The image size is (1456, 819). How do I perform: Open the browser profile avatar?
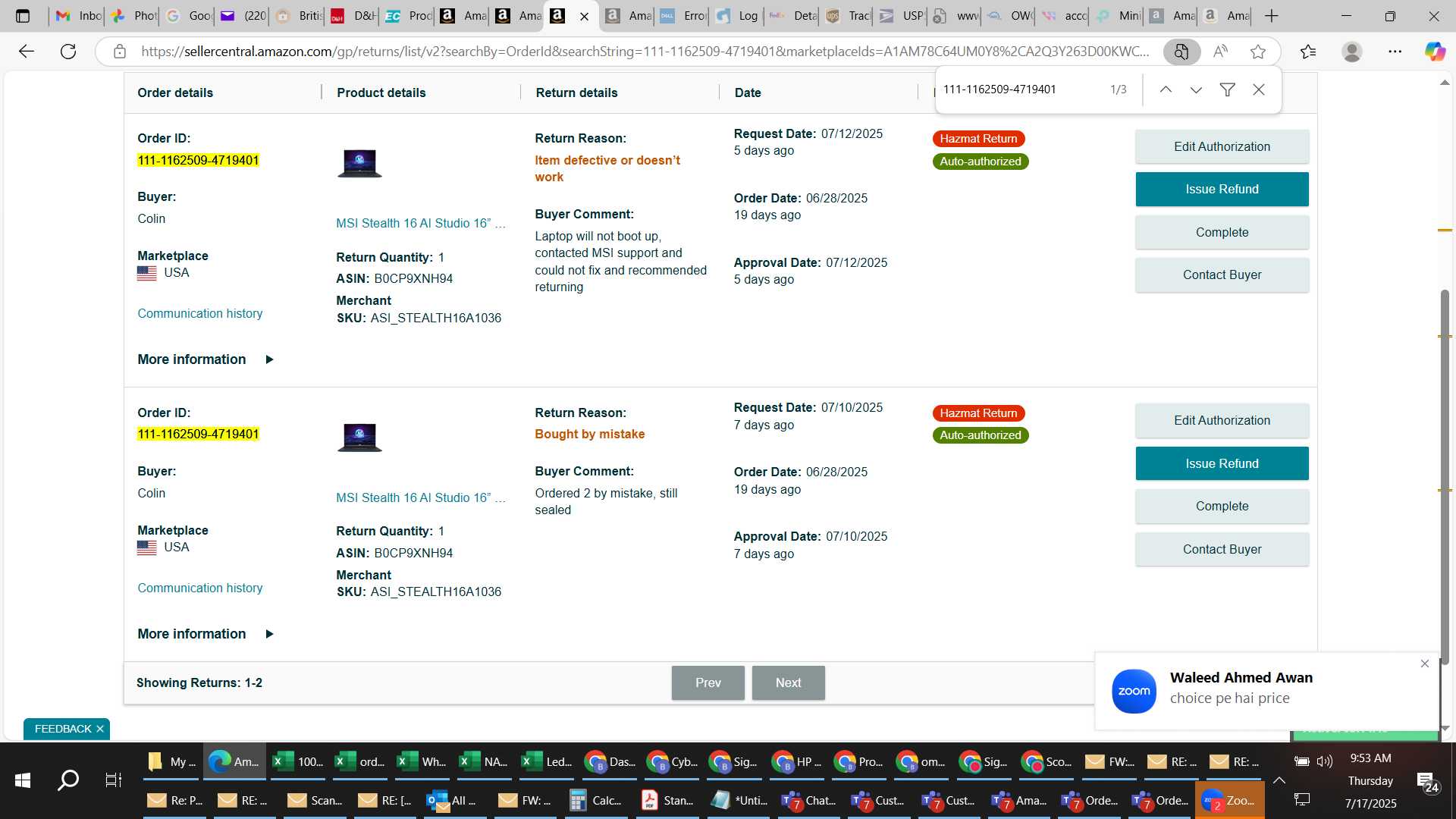click(x=1352, y=52)
